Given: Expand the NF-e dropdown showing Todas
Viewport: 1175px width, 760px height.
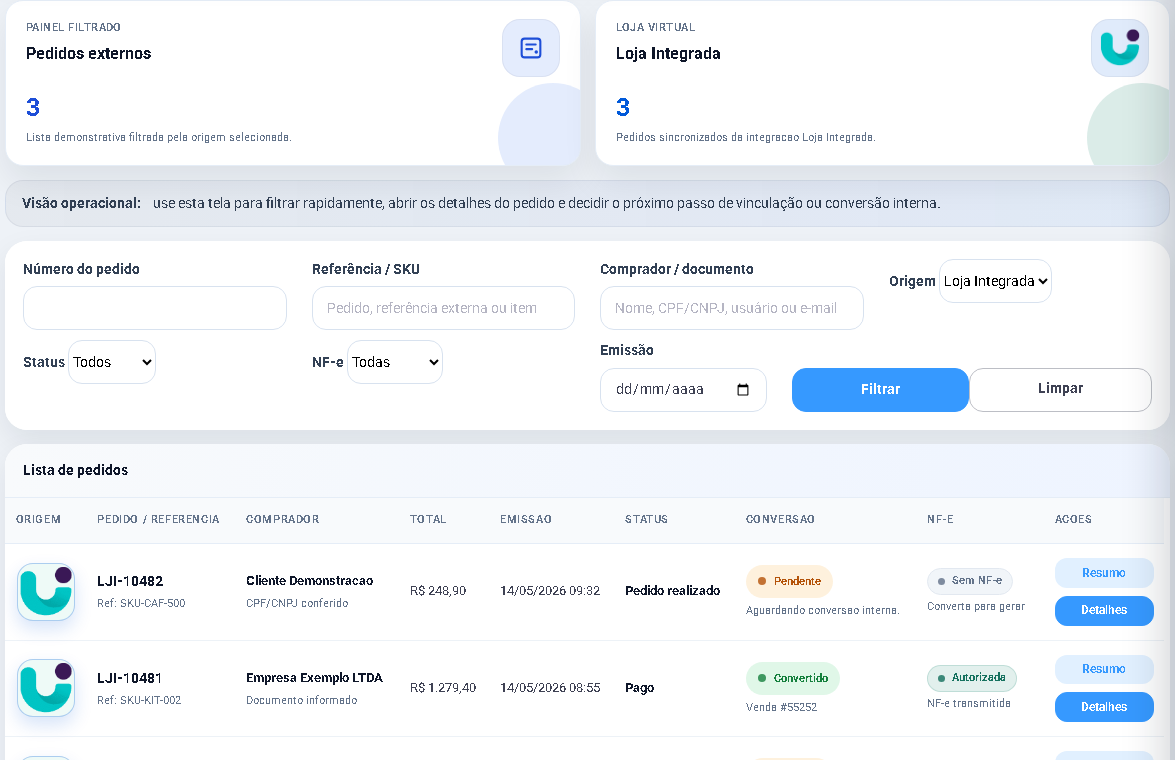Looking at the screenshot, I should 395,362.
